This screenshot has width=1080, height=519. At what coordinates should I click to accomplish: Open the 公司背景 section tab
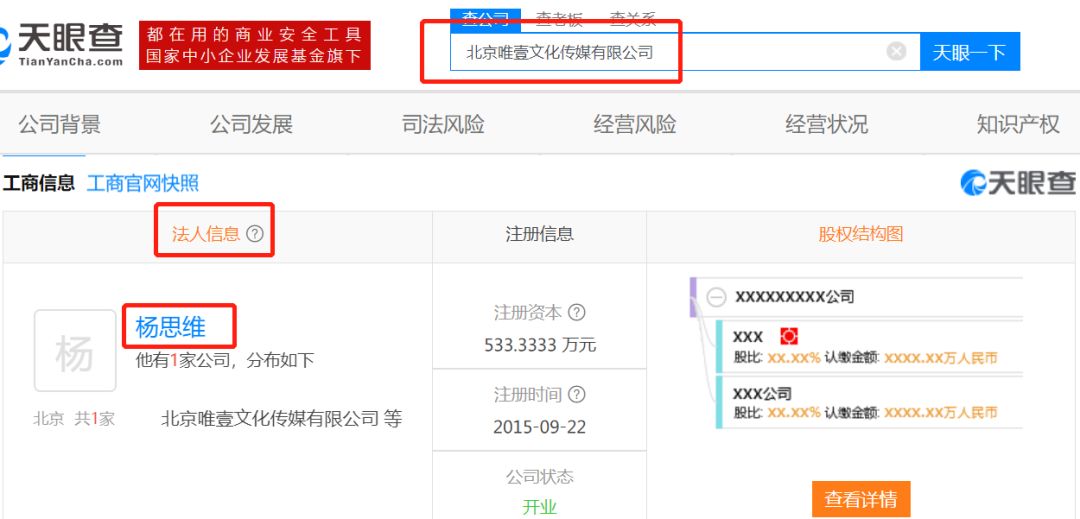(59, 125)
